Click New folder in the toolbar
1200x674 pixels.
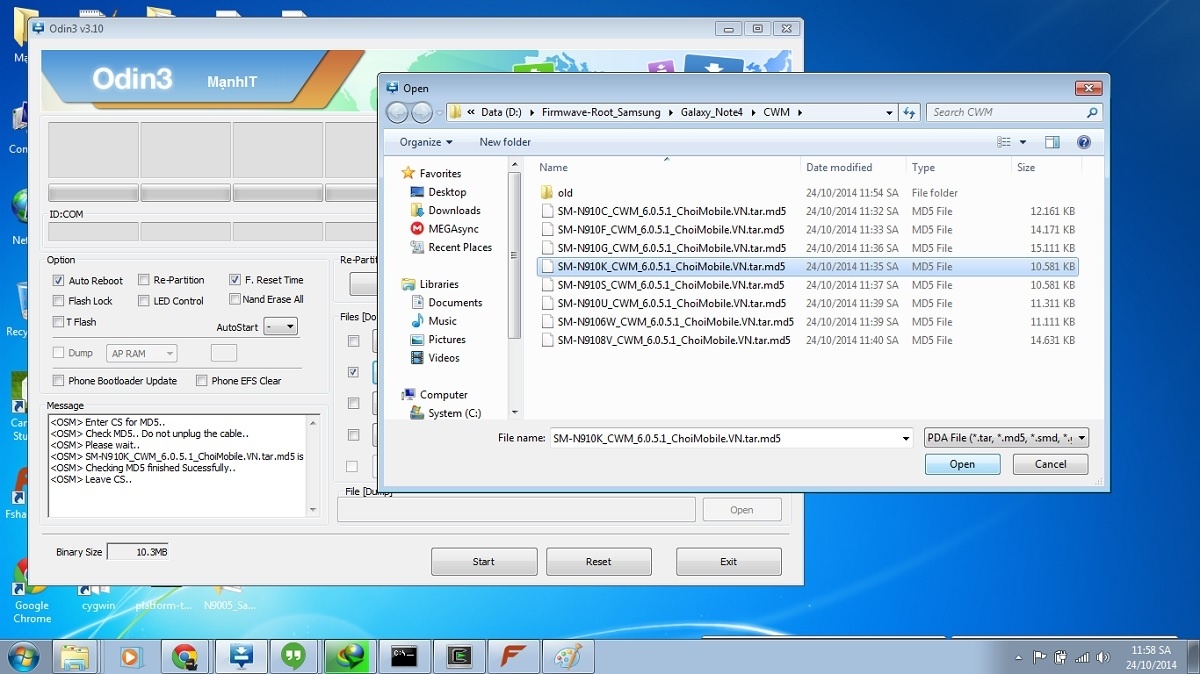505,142
